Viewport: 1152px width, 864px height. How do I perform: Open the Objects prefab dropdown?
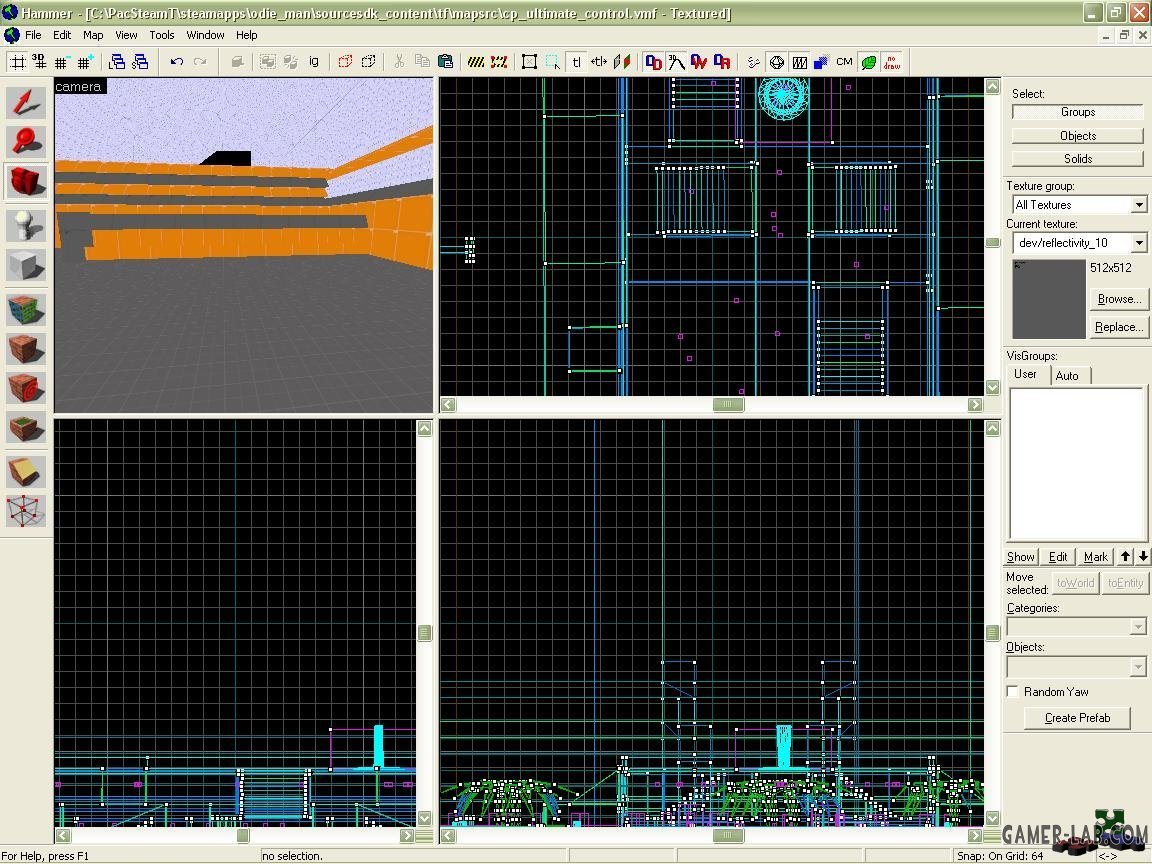pyautogui.click(x=1138, y=666)
